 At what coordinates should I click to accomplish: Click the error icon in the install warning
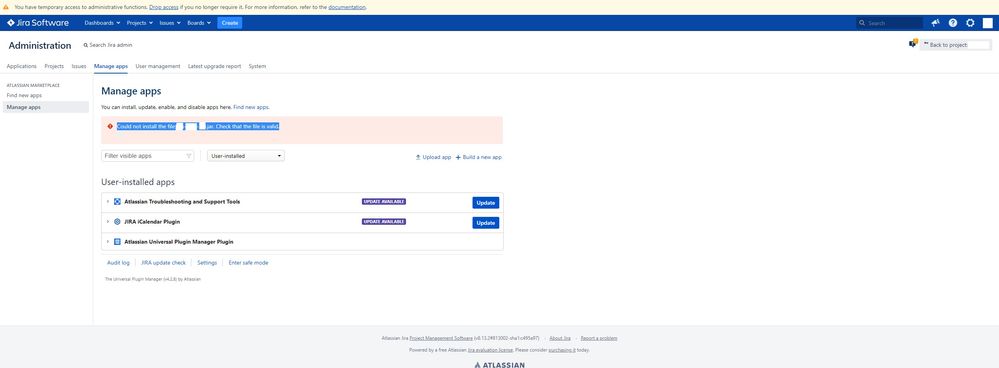(x=110, y=126)
